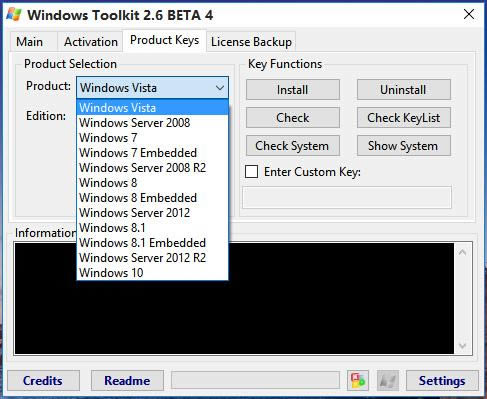This screenshot has height=399, width=487.
Task: Pick Windows 8.1 Embedded option
Action: point(153,243)
